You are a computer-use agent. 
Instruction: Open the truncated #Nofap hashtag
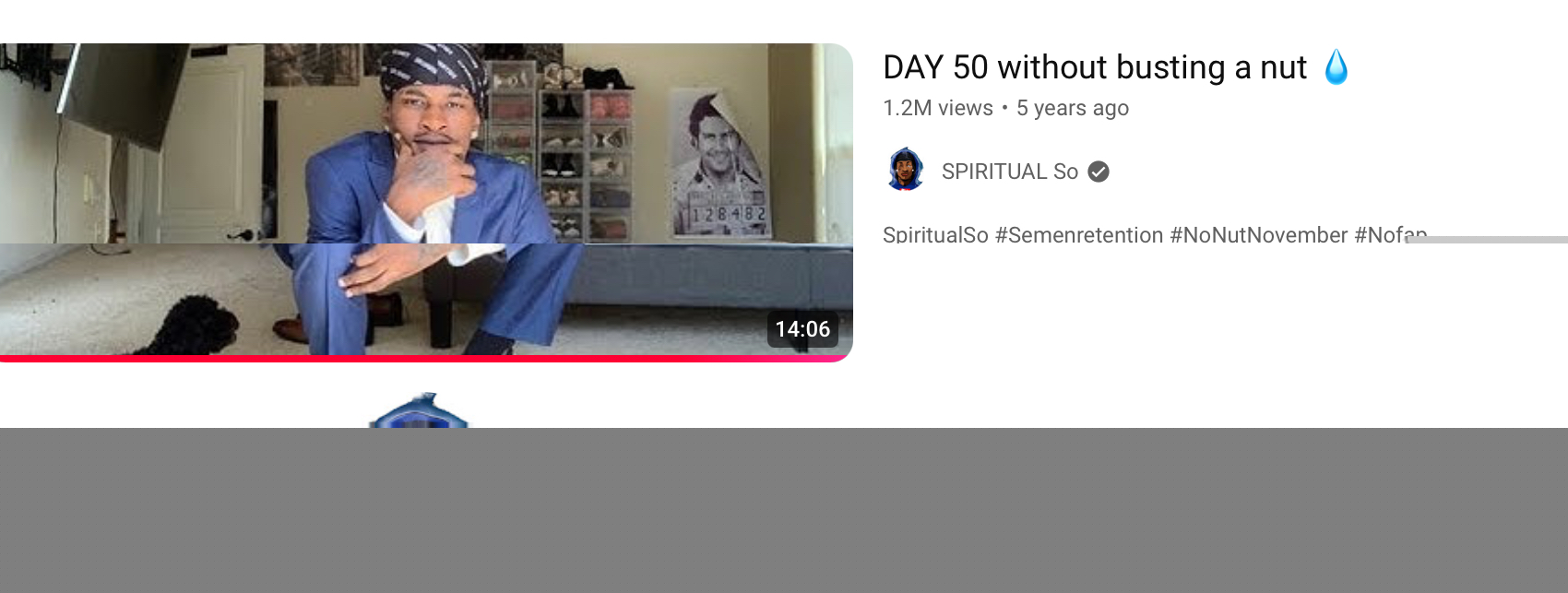pyautogui.click(x=1391, y=234)
